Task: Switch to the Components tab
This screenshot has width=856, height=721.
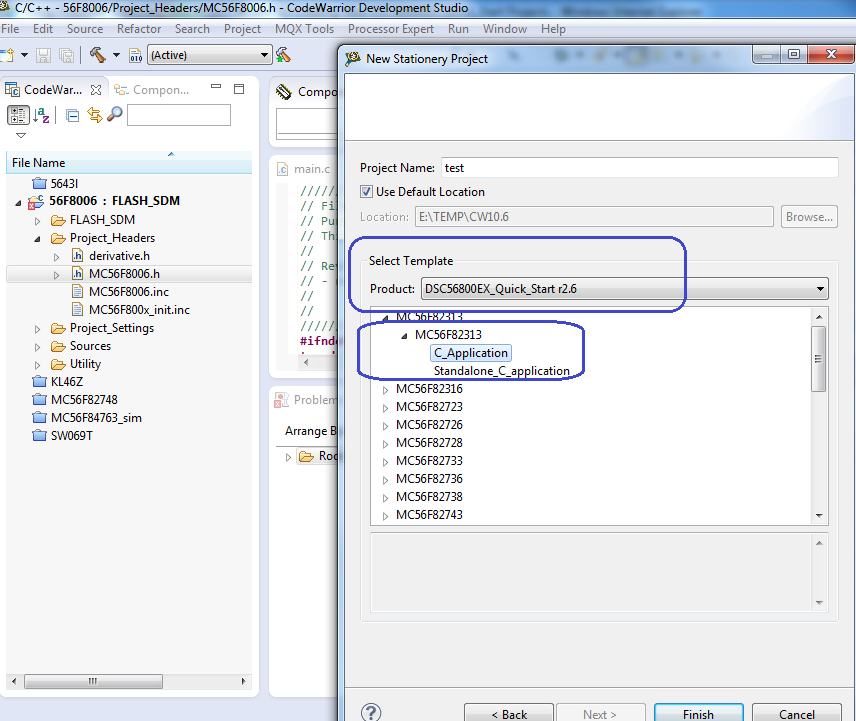Action: click(152, 90)
